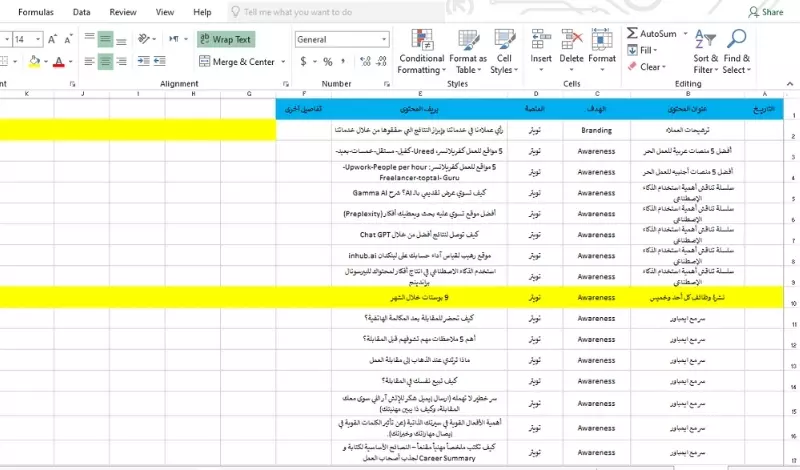
Task: Click the Increase Font Size icon
Action: 53,39
